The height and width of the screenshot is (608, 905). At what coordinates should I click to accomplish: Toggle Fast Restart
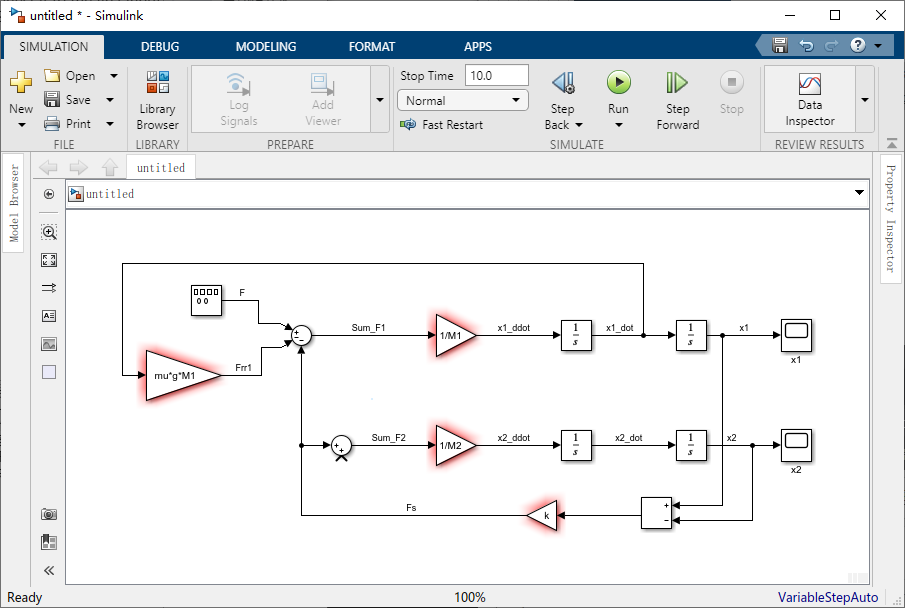[x=442, y=125]
